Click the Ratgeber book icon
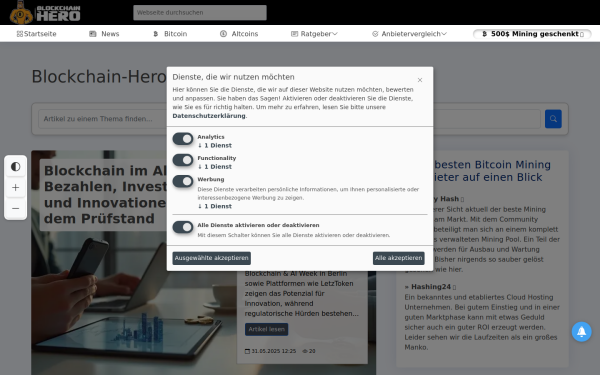This screenshot has width=600, height=375. click(294, 34)
